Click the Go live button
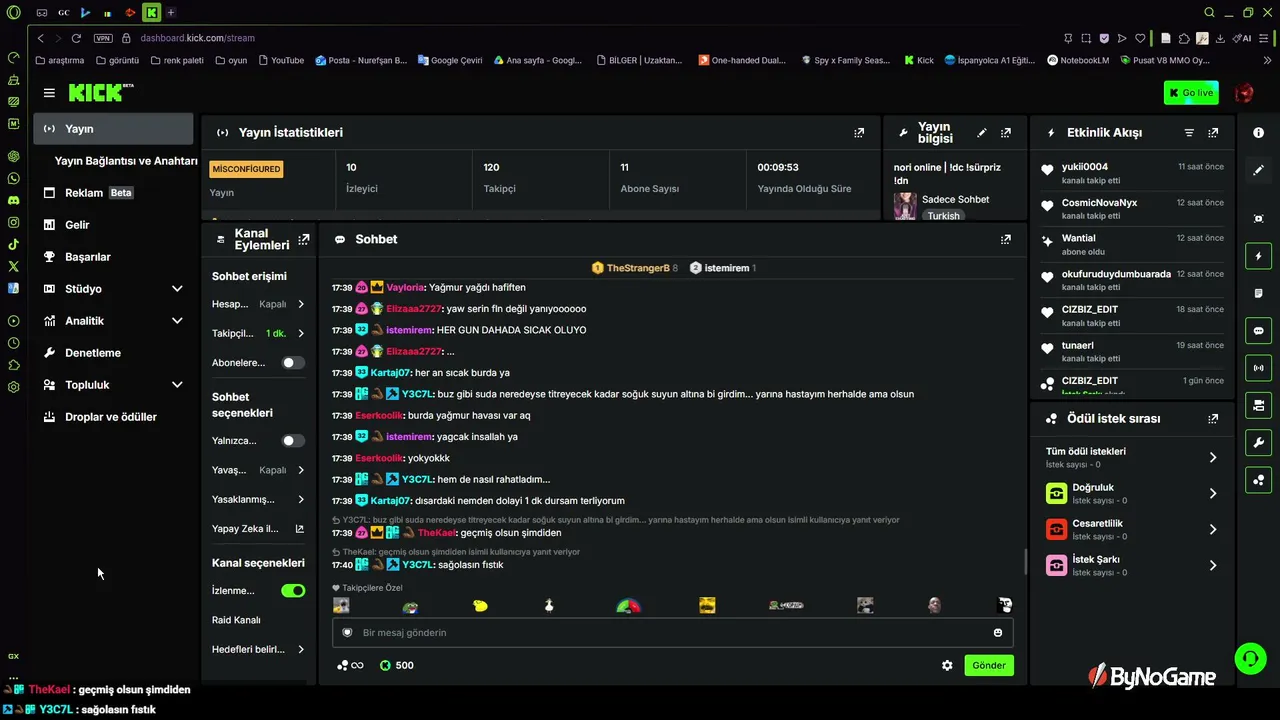 [1191, 93]
